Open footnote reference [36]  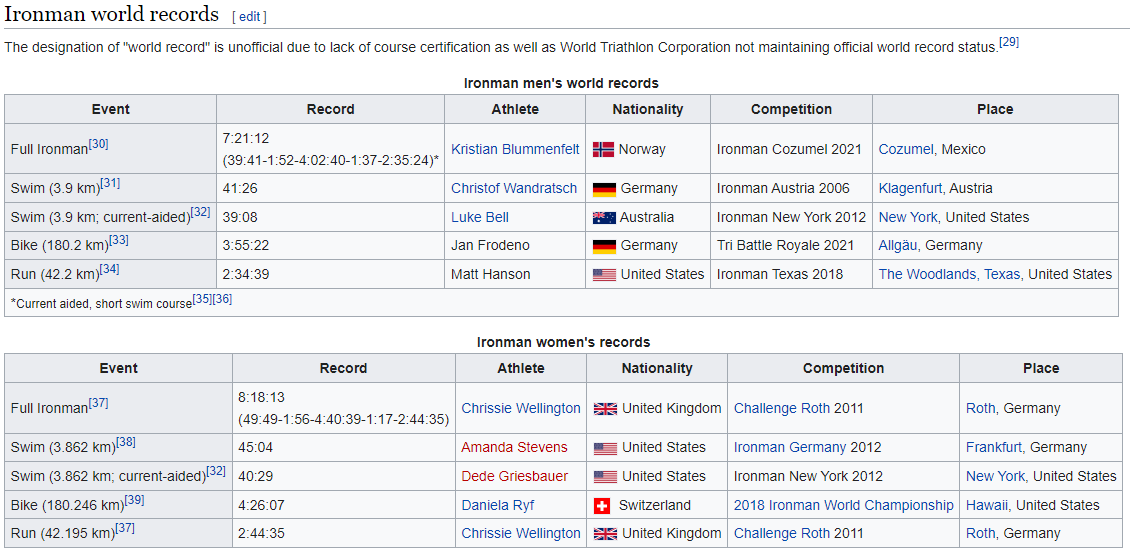click(222, 298)
